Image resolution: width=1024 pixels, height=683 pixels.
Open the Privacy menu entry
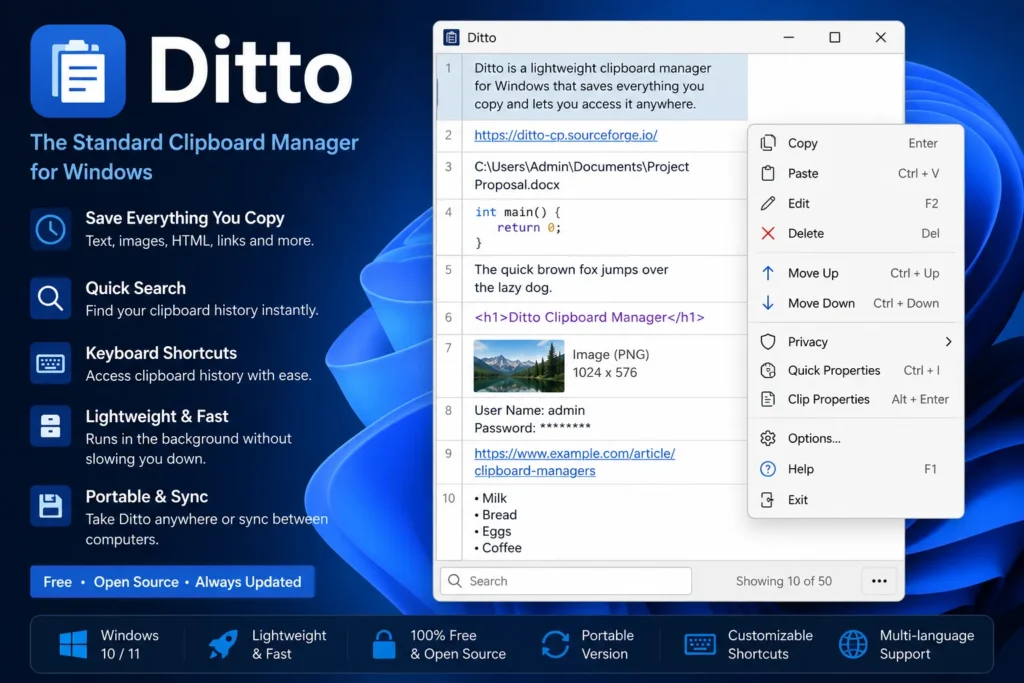[x=856, y=342]
